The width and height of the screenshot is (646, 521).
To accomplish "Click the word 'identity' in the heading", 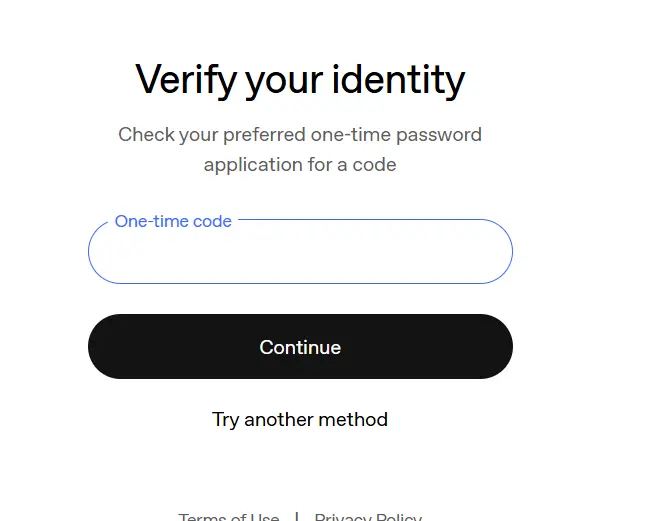I will click(398, 80).
